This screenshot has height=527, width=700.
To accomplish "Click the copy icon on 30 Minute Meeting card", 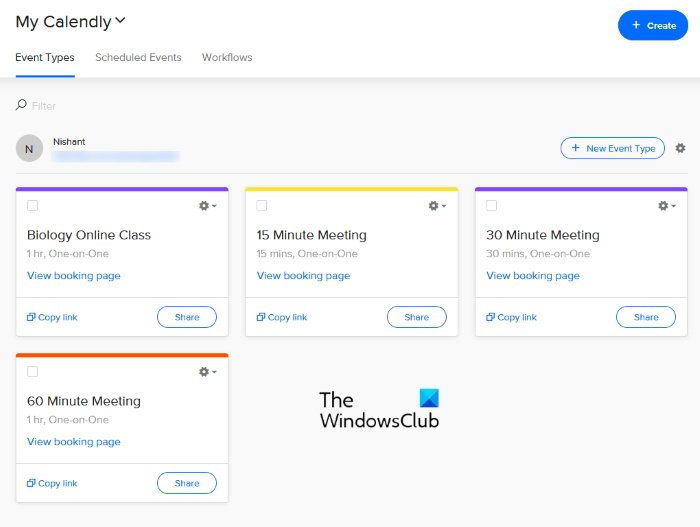I will click(491, 317).
